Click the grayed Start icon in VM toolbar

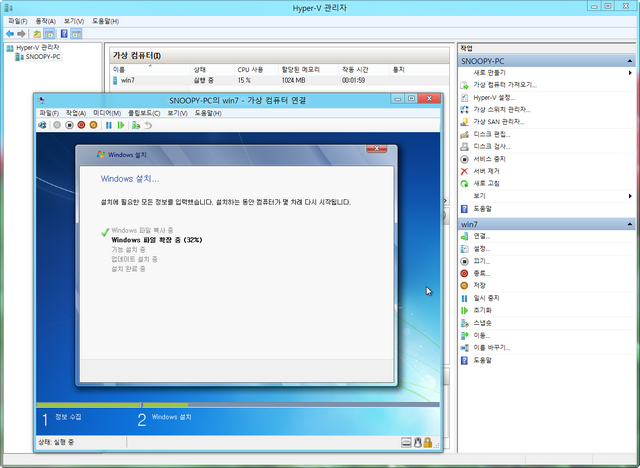(x=57, y=125)
